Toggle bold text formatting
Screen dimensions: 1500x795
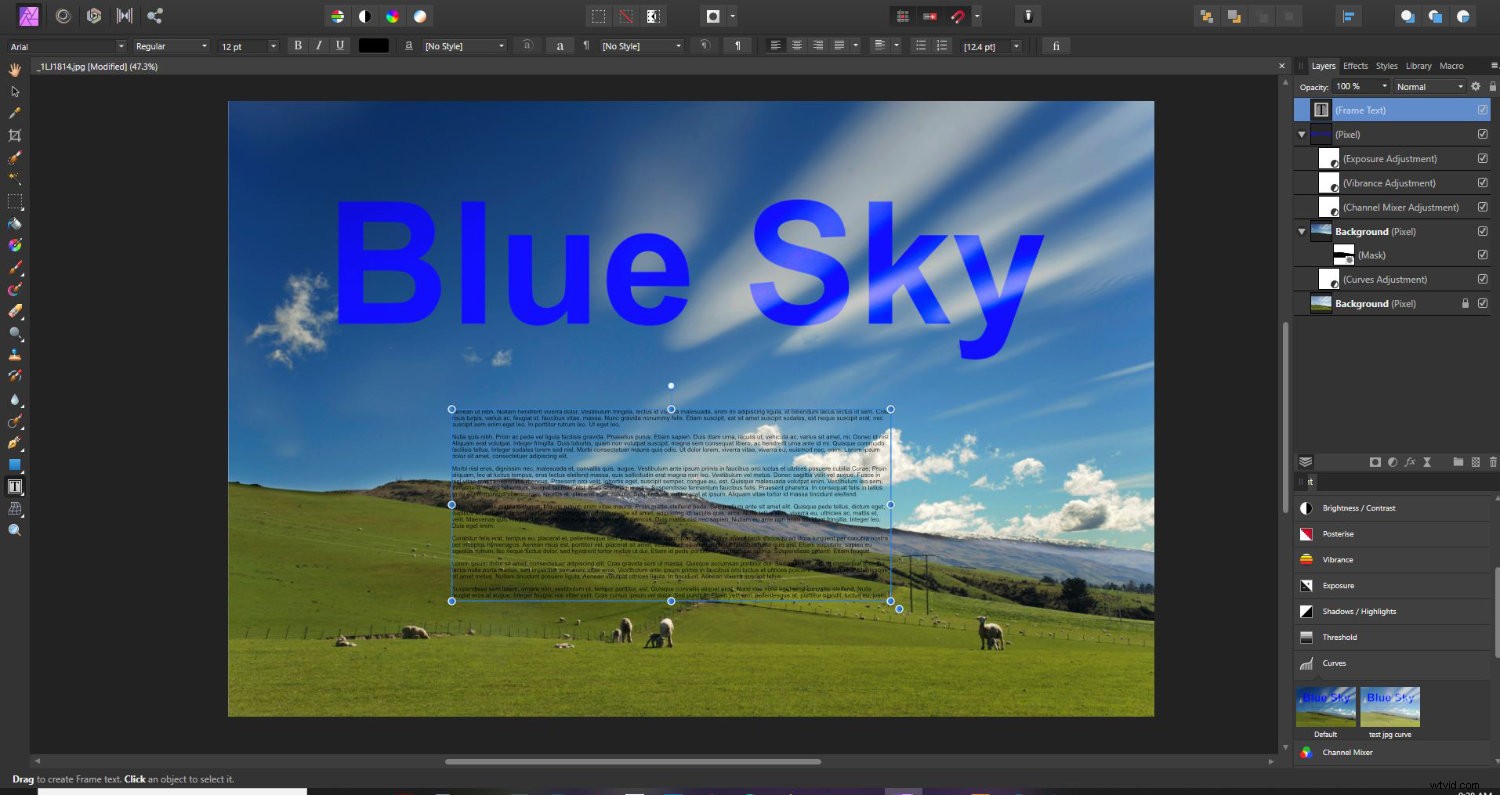pos(297,45)
